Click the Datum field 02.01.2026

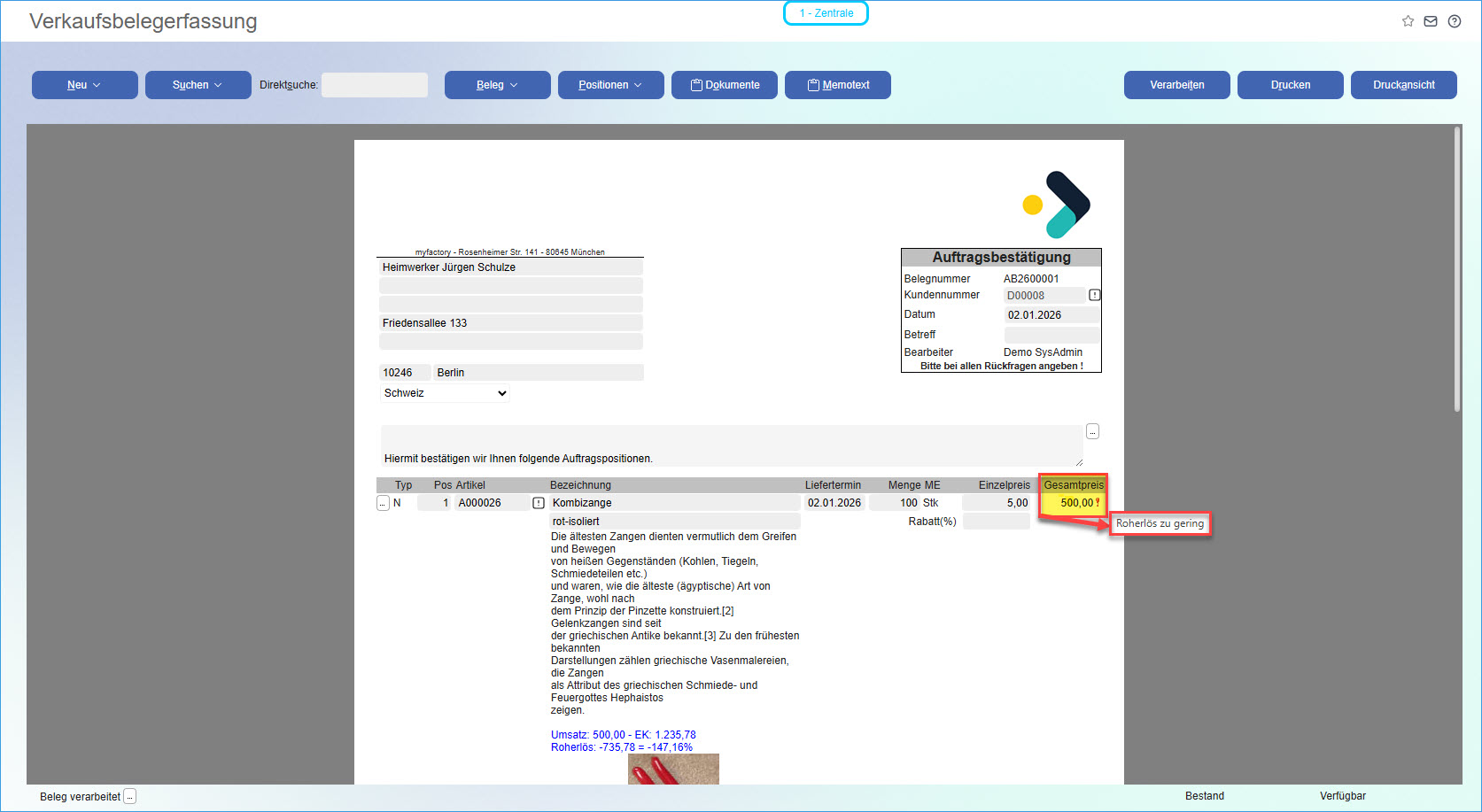point(1051,315)
